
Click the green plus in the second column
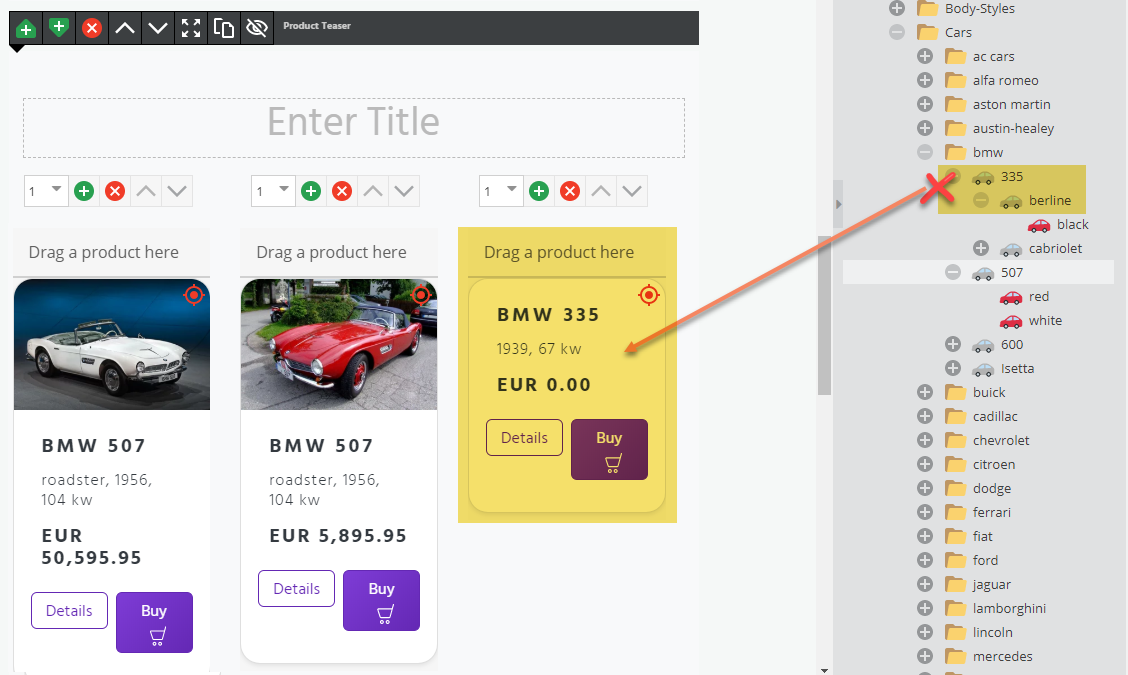point(311,191)
